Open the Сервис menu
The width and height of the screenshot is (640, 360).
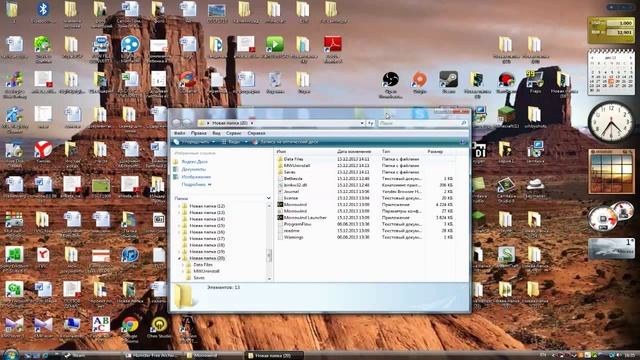234,133
